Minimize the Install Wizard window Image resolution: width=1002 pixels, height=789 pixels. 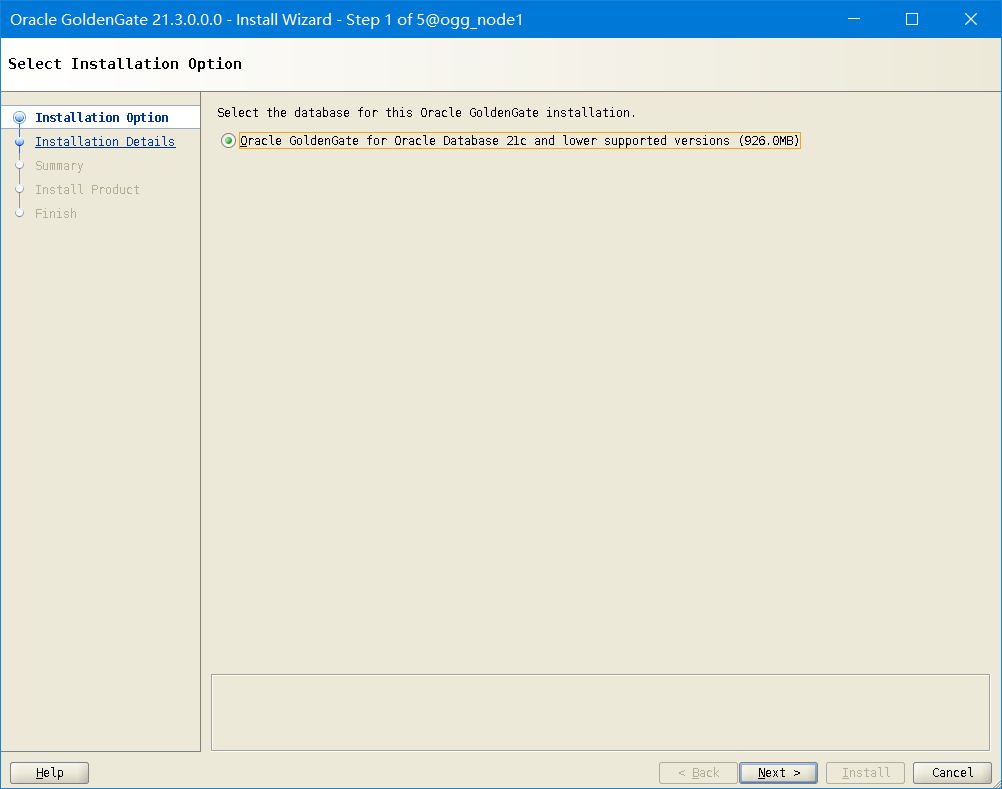coord(854,19)
